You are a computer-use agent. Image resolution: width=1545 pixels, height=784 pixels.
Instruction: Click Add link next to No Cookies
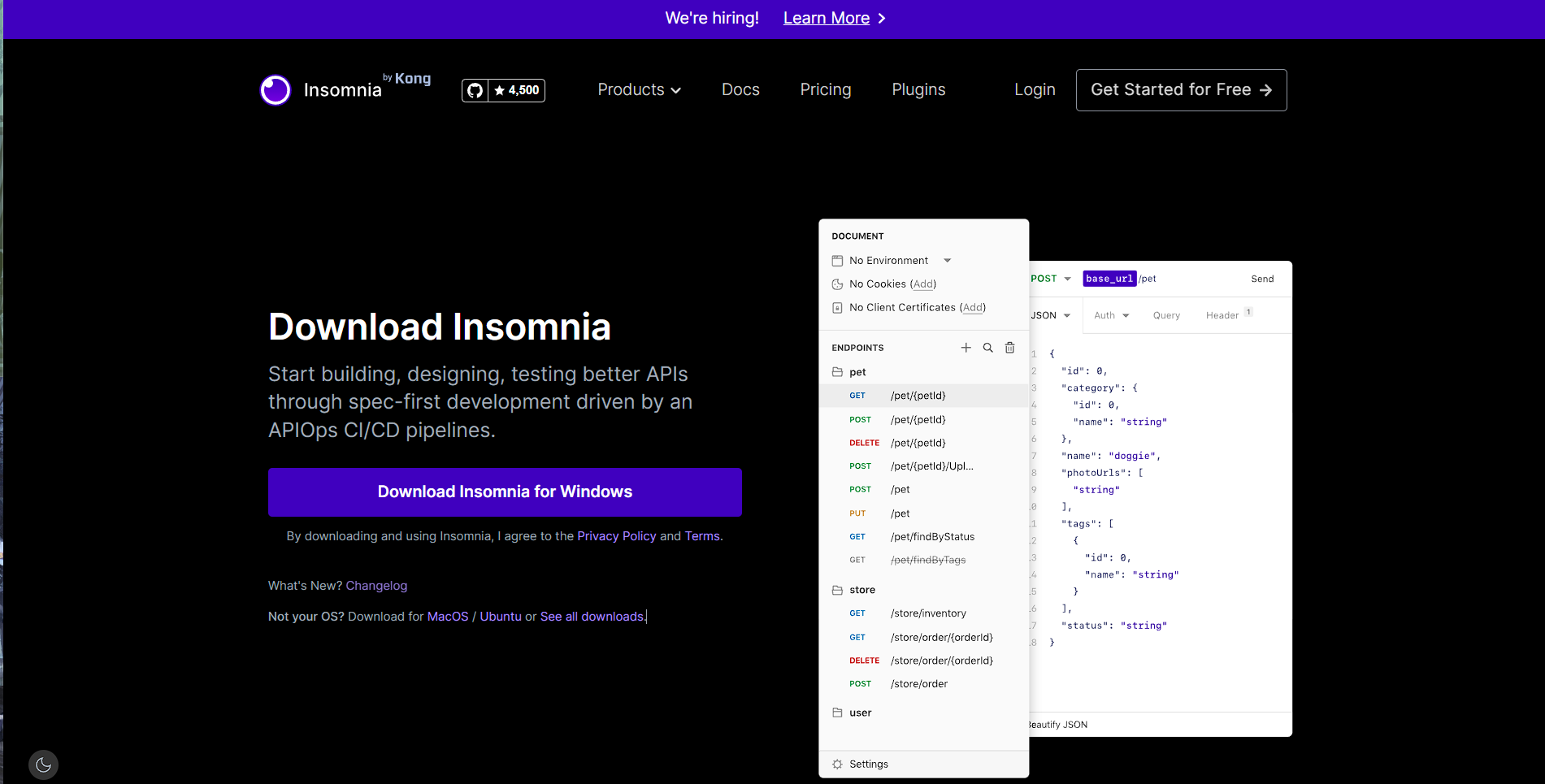click(x=923, y=284)
